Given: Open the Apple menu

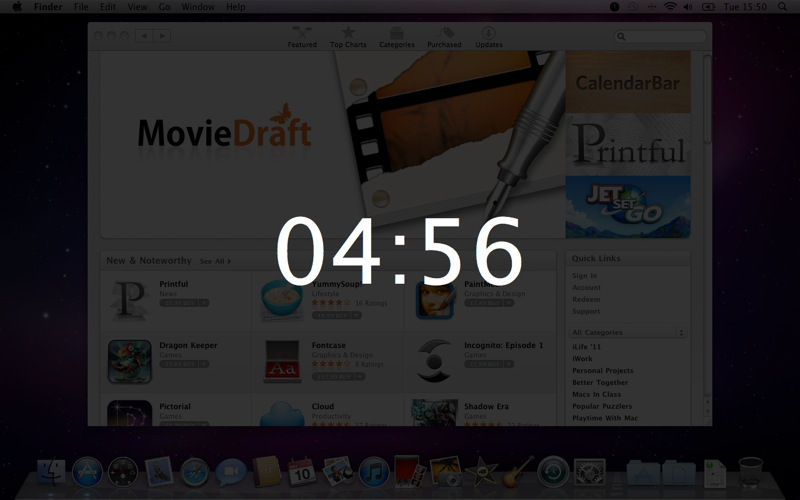Looking at the screenshot, I should point(17,7).
